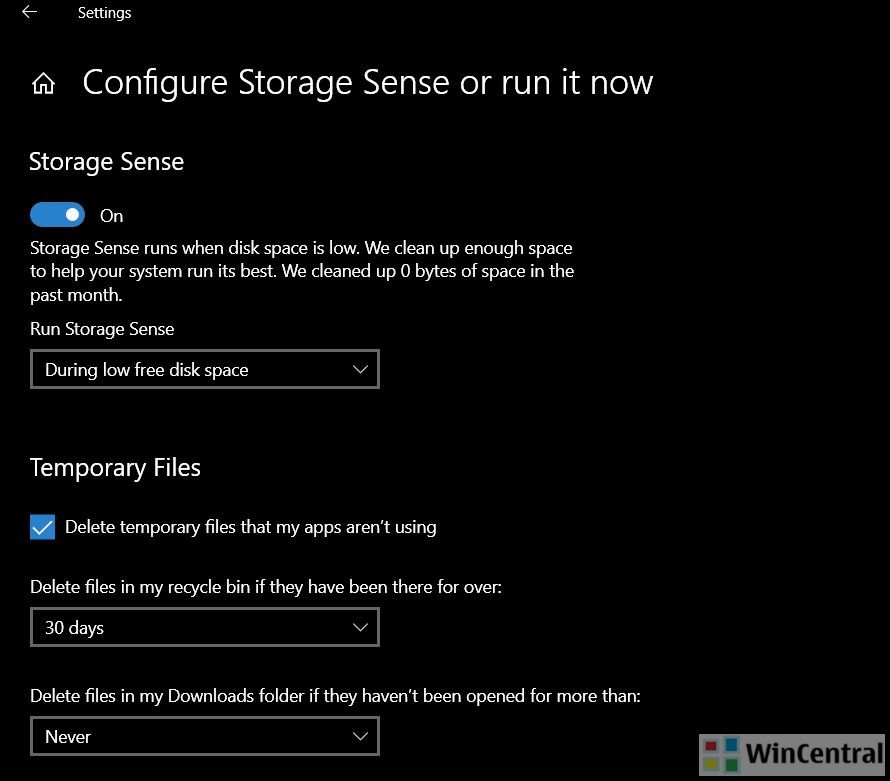The width and height of the screenshot is (890, 781).
Task: Turn off the Storage Sense toggle switch
Action: (x=57, y=215)
